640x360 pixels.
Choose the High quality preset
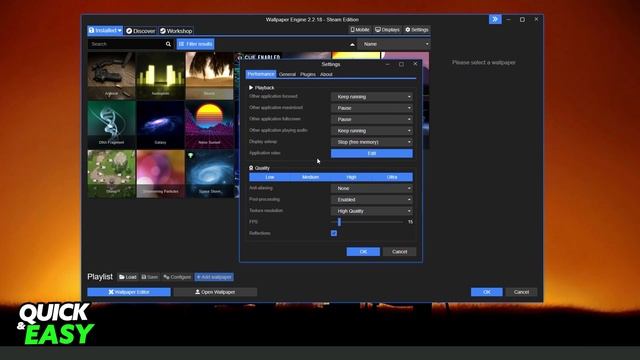click(x=351, y=177)
